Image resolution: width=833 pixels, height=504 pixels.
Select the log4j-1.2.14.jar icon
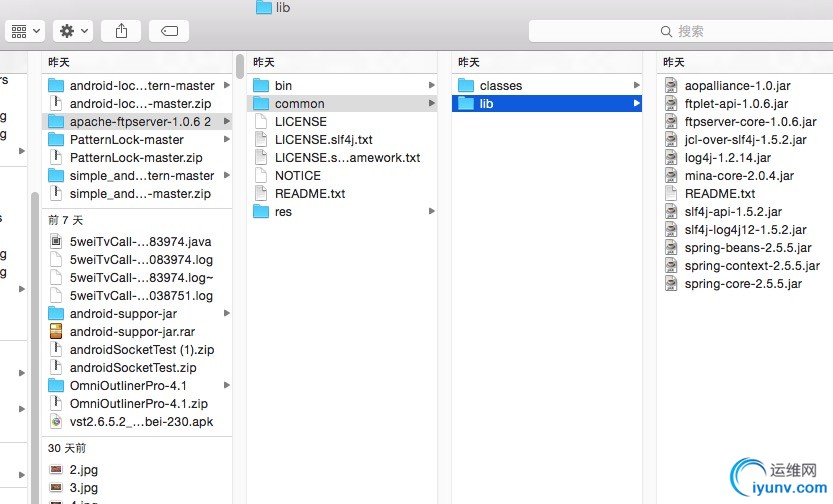[x=672, y=158]
